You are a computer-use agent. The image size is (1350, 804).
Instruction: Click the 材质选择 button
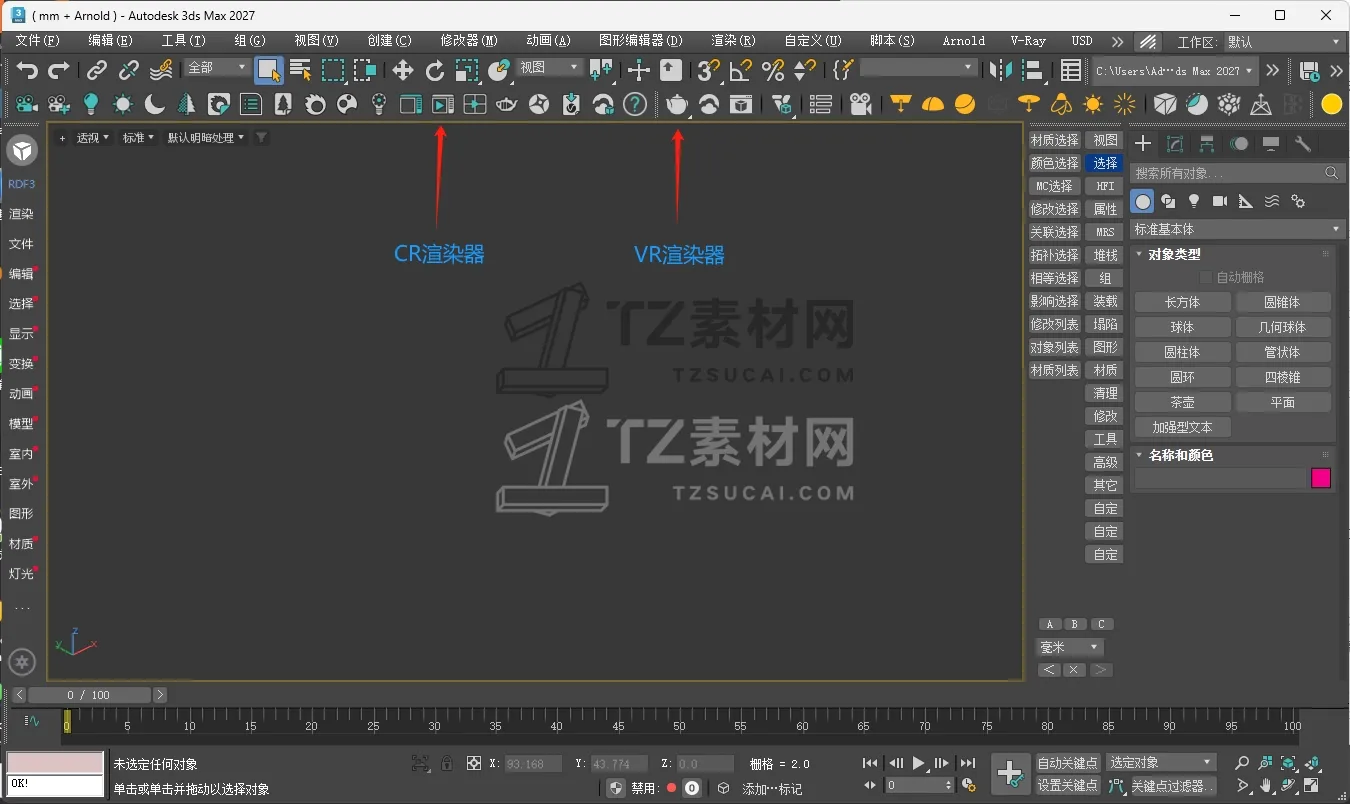tap(1055, 140)
